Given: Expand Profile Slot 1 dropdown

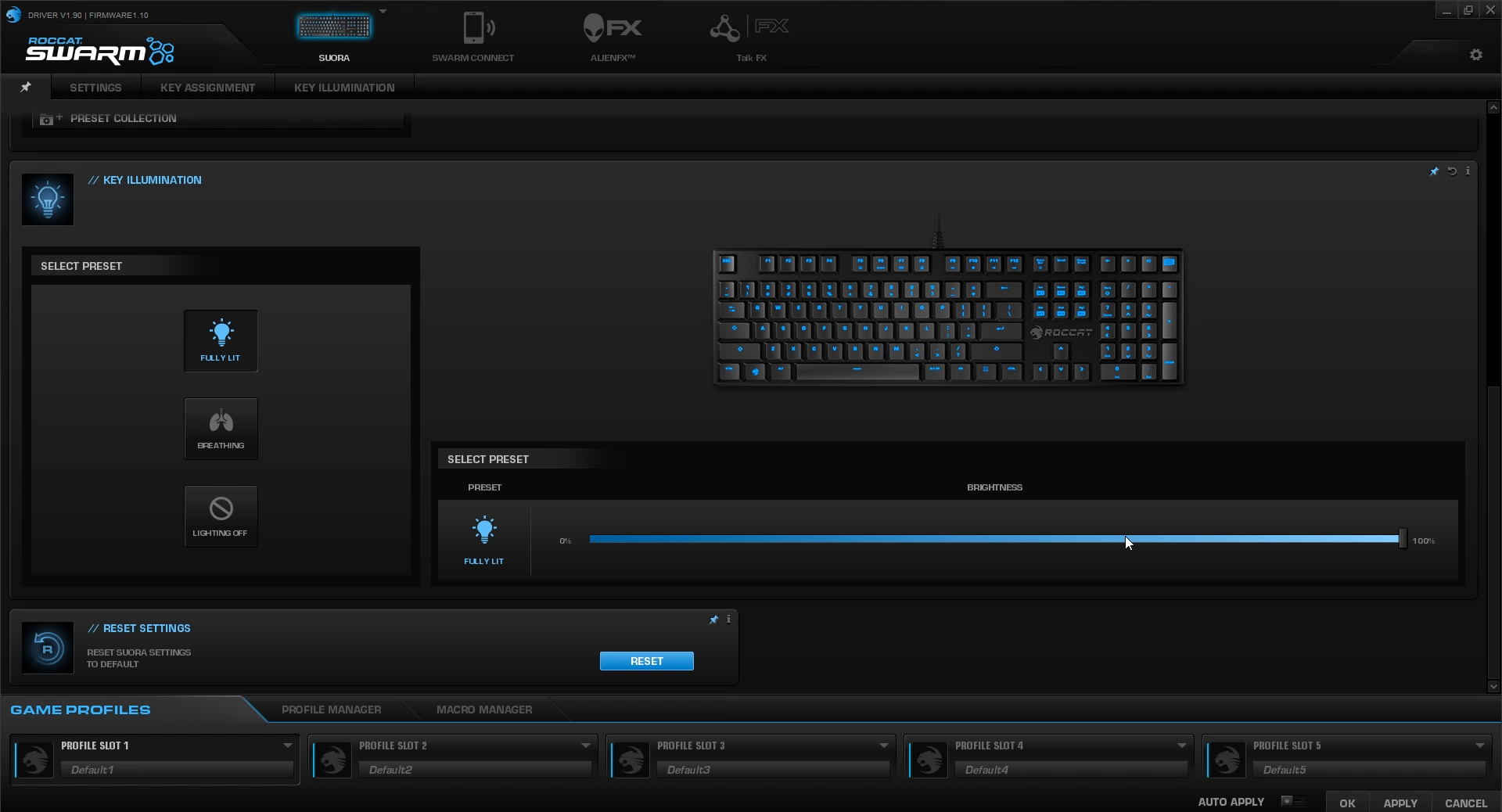Looking at the screenshot, I should [x=287, y=746].
